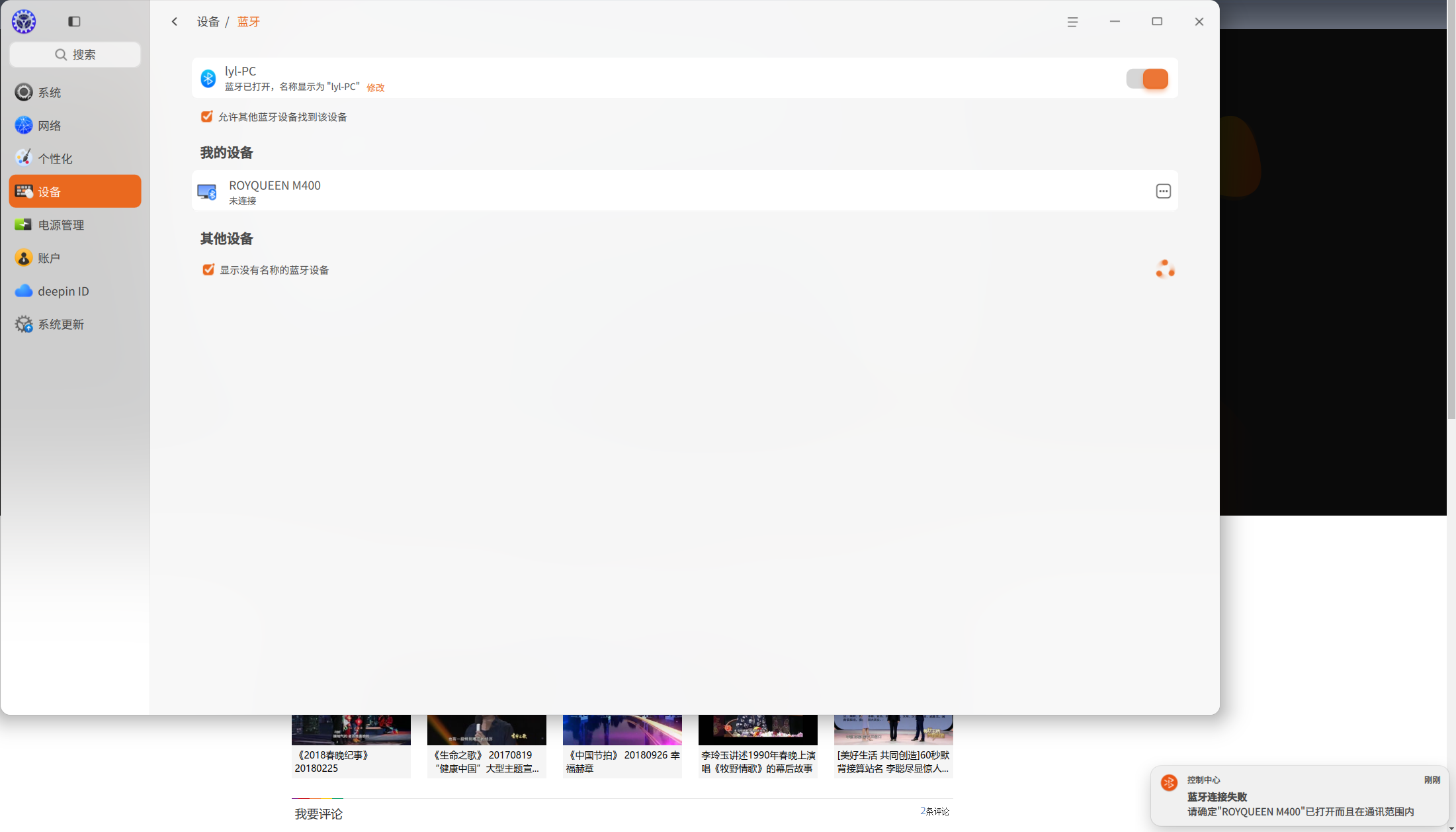
Task: Open 个性化 settings in the sidebar
Action: tap(75, 158)
